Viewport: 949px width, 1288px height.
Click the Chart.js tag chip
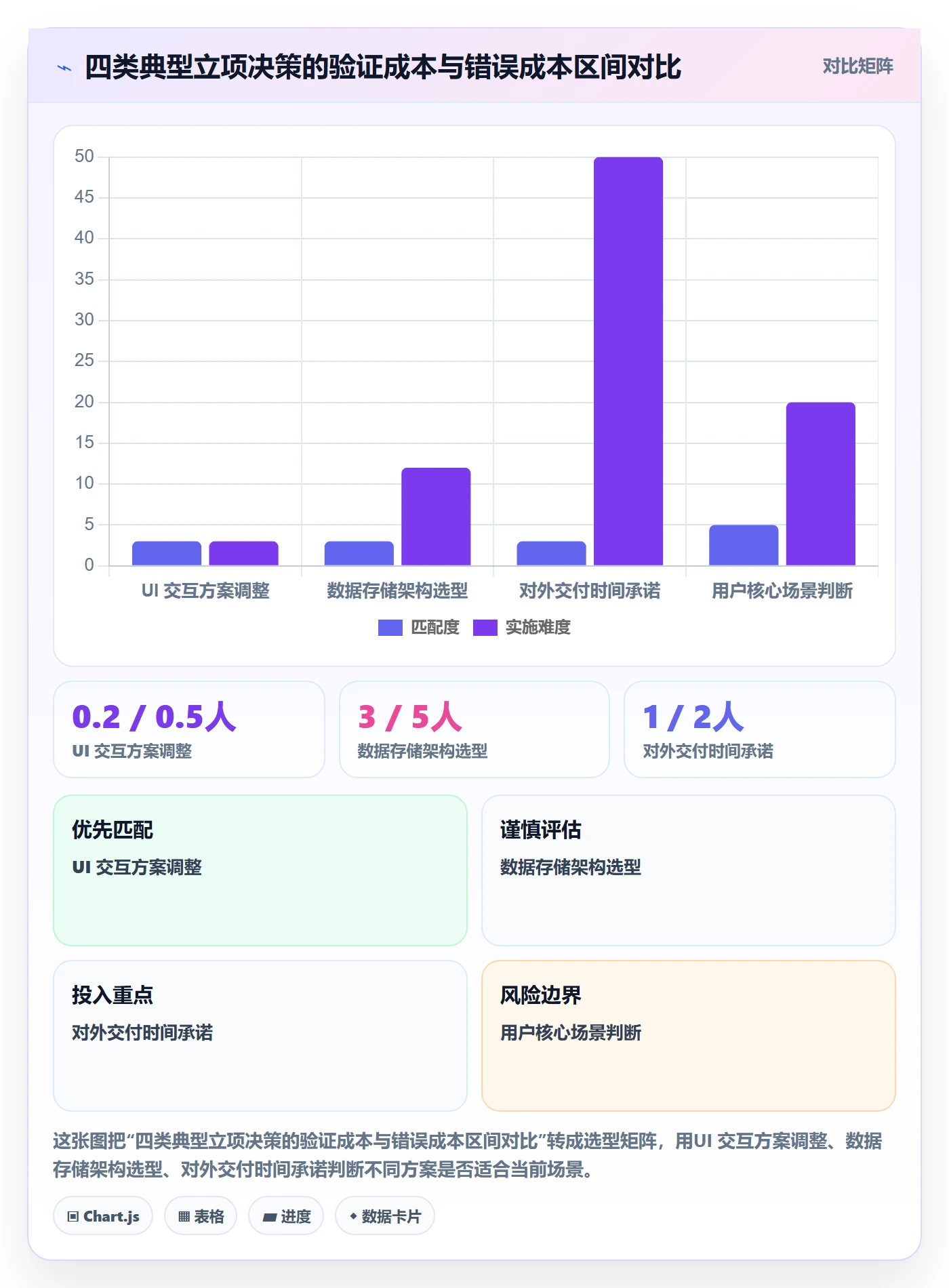coord(103,1216)
